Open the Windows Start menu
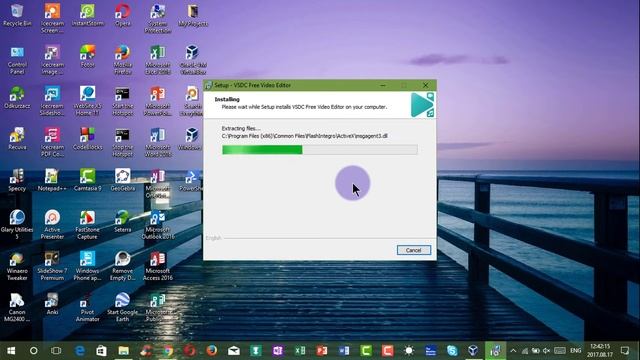Viewport: 640px width, 360px height. coord(11,351)
